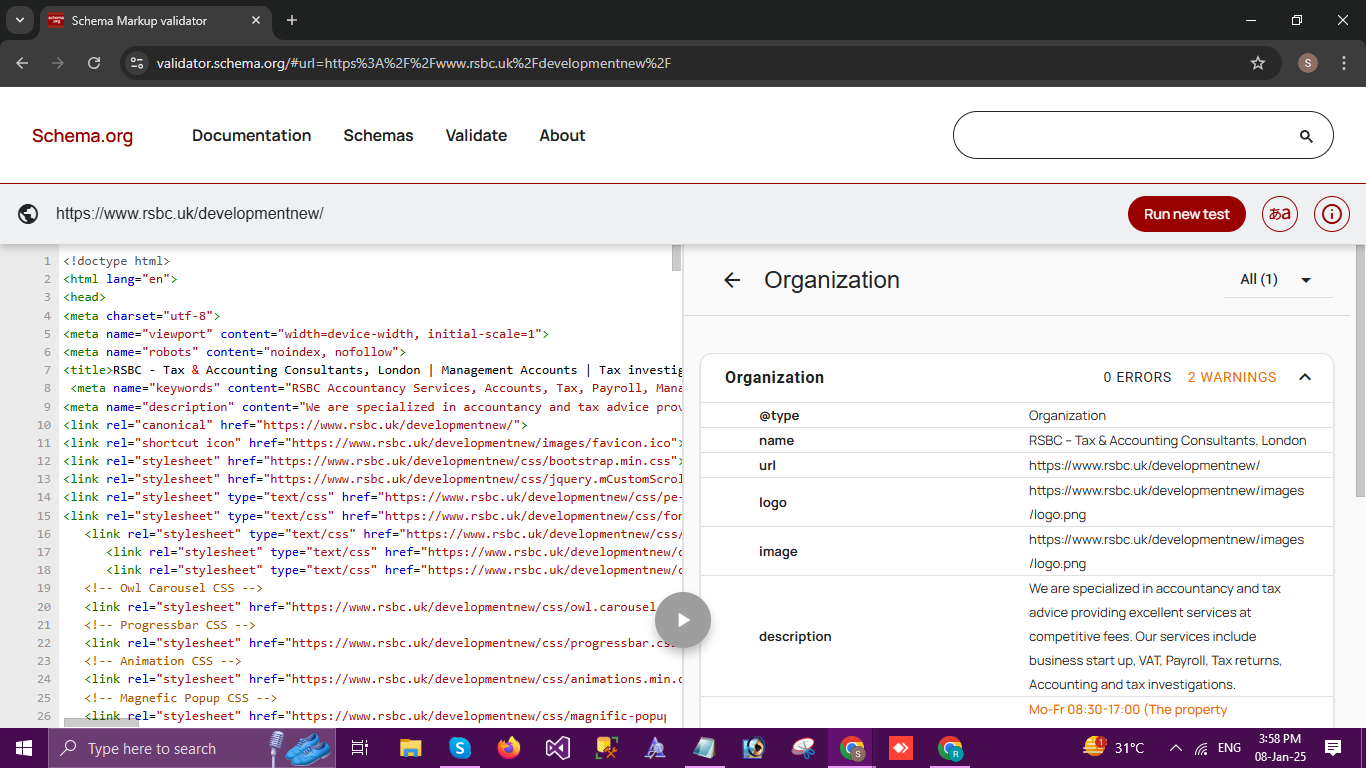Image resolution: width=1366 pixels, height=768 pixels.
Task: Open the taskbar clock and date
Action: point(1278,748)
